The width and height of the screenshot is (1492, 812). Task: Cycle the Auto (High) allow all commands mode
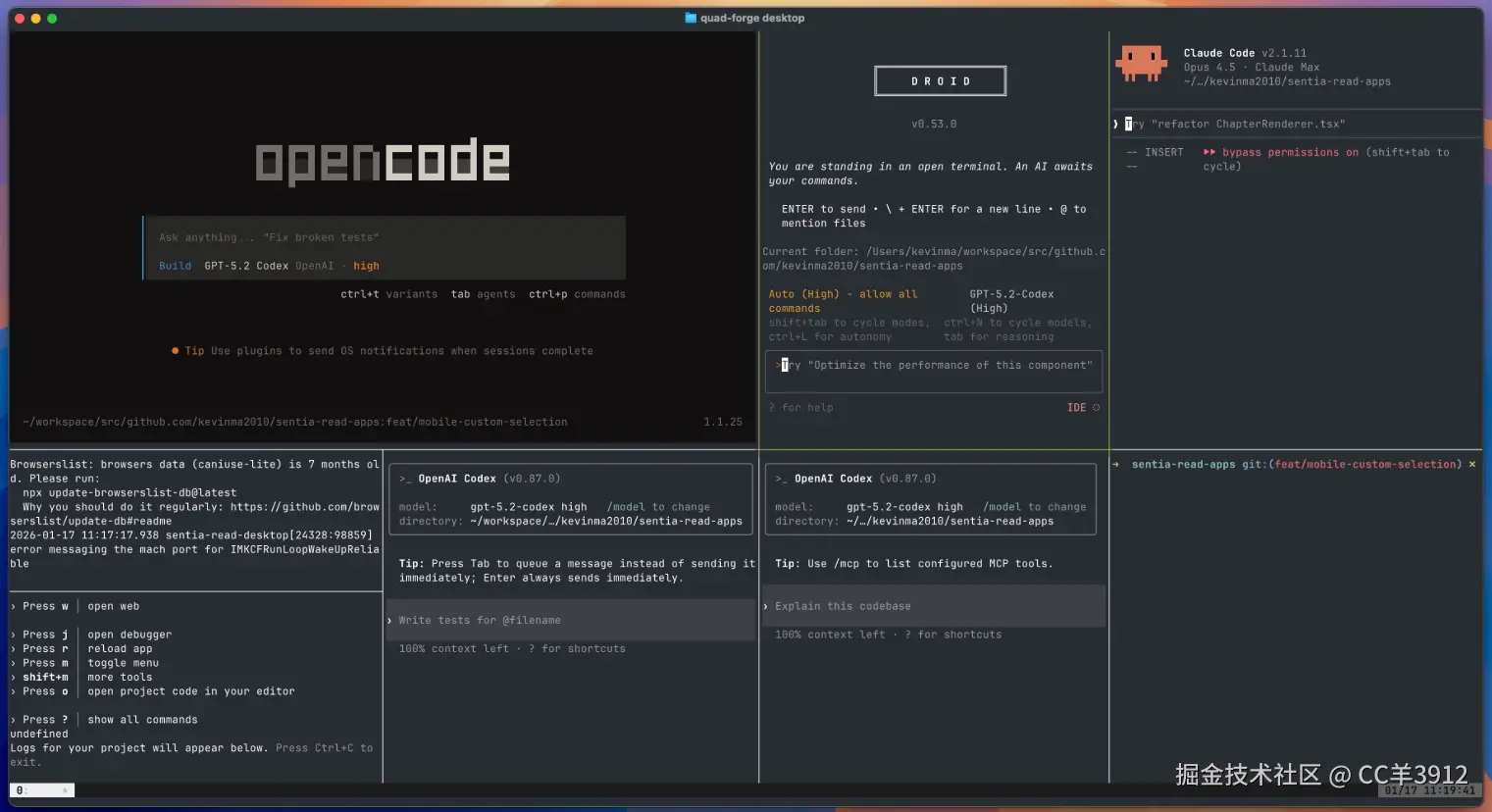click(845, 293)
